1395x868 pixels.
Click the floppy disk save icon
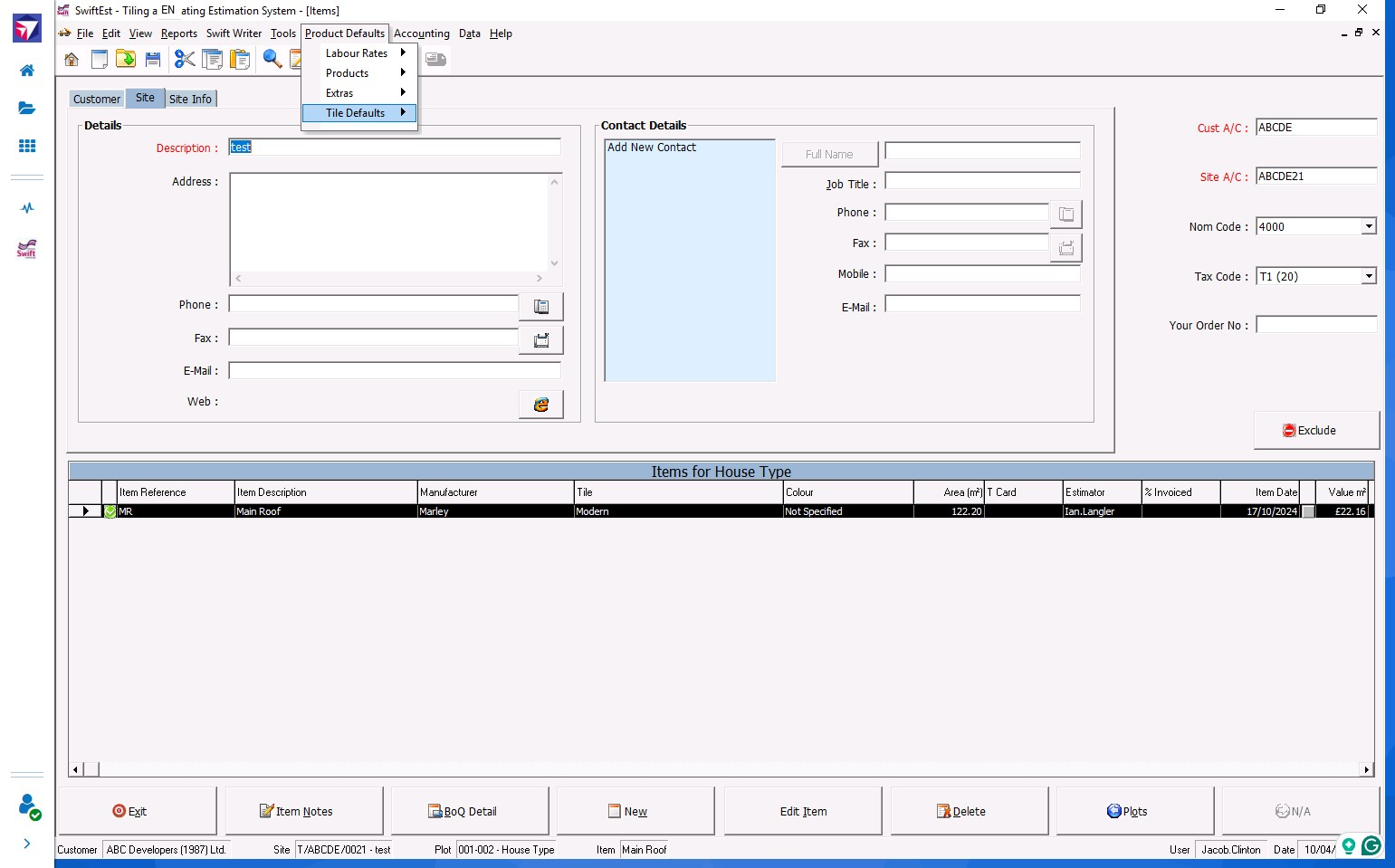click(153, 60)
